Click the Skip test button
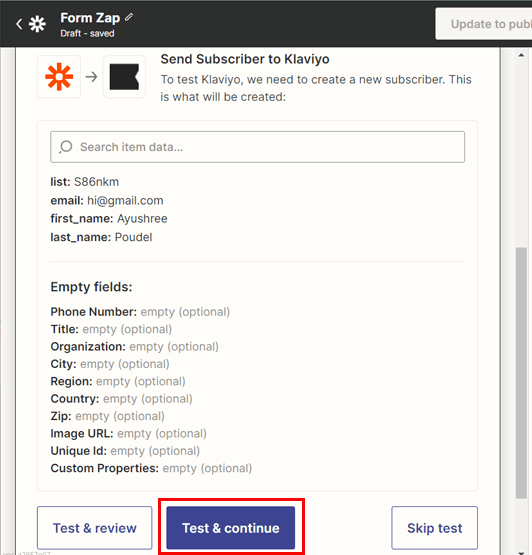Screen dimensions: 532x555 pos(434,528)
